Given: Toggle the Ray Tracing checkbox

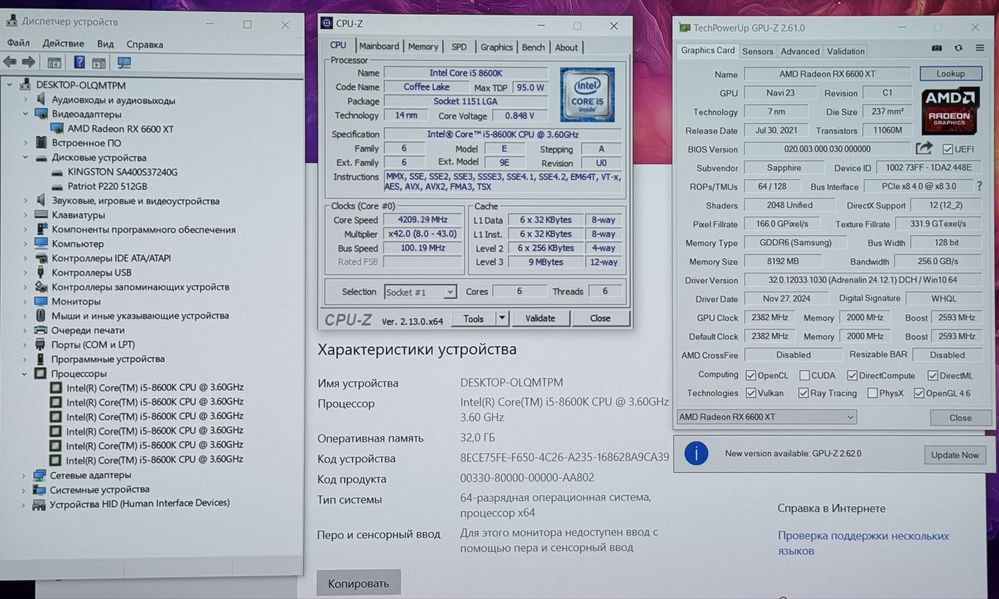Looking at the screenshot, I should click(x=803, y=393).
